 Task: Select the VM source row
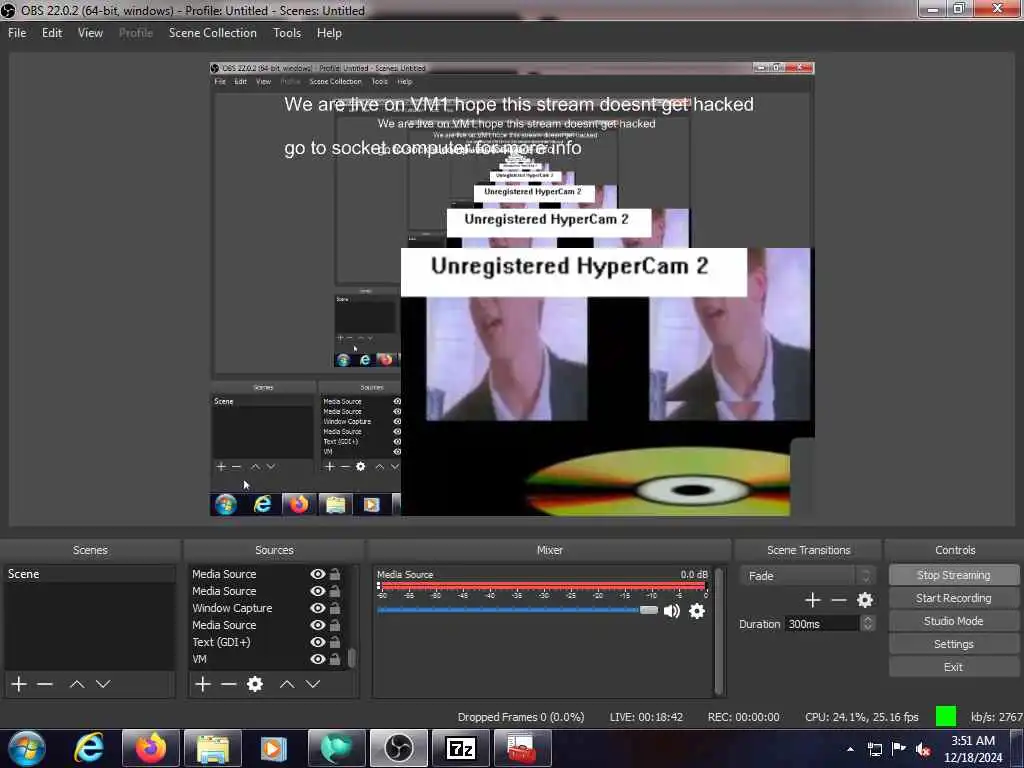266,659
